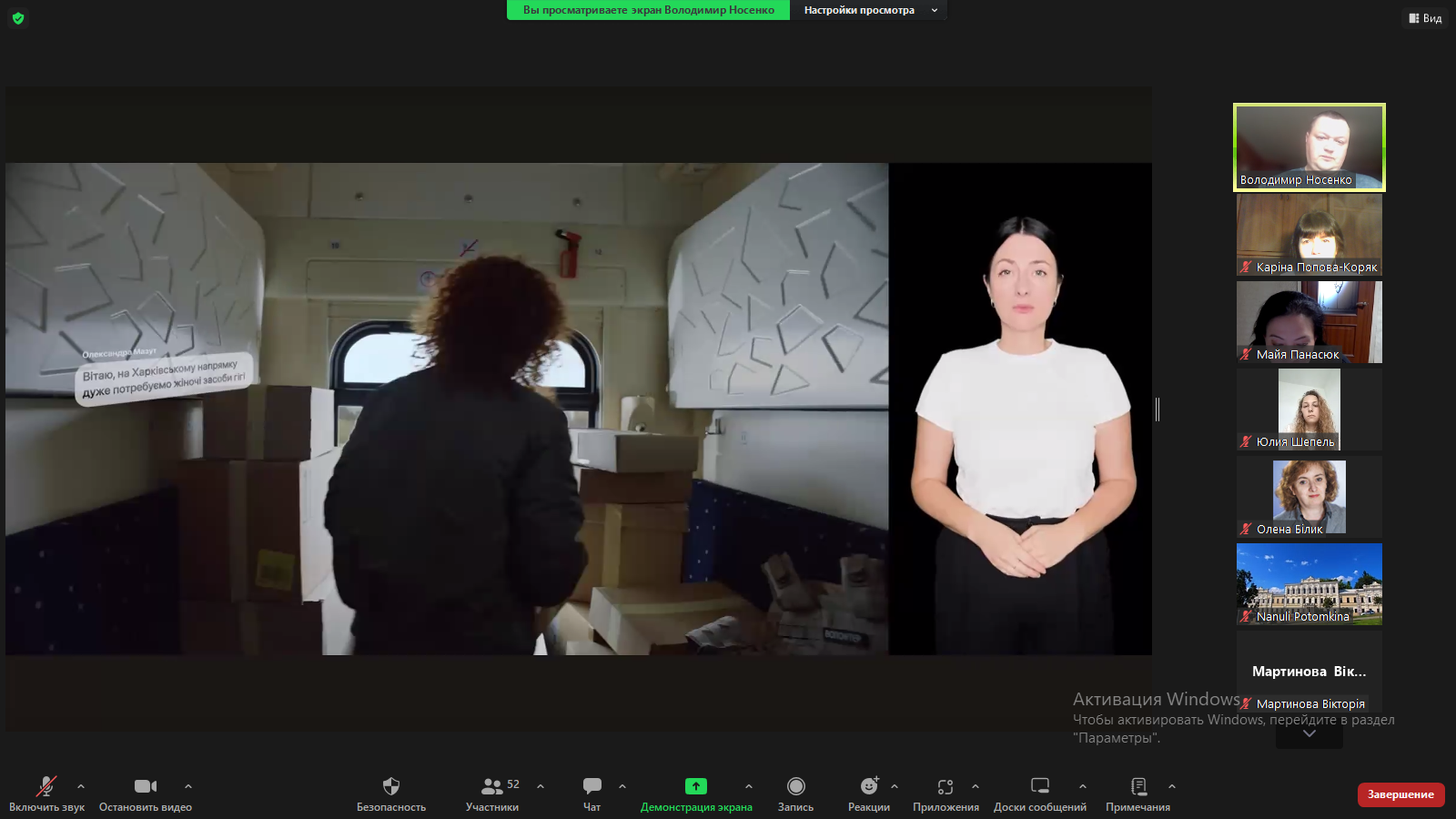The width and height of the screenshot is (1456, 819).
Task: Unmute the microphone
Action: pyautogui.click(x=46, y=786)
